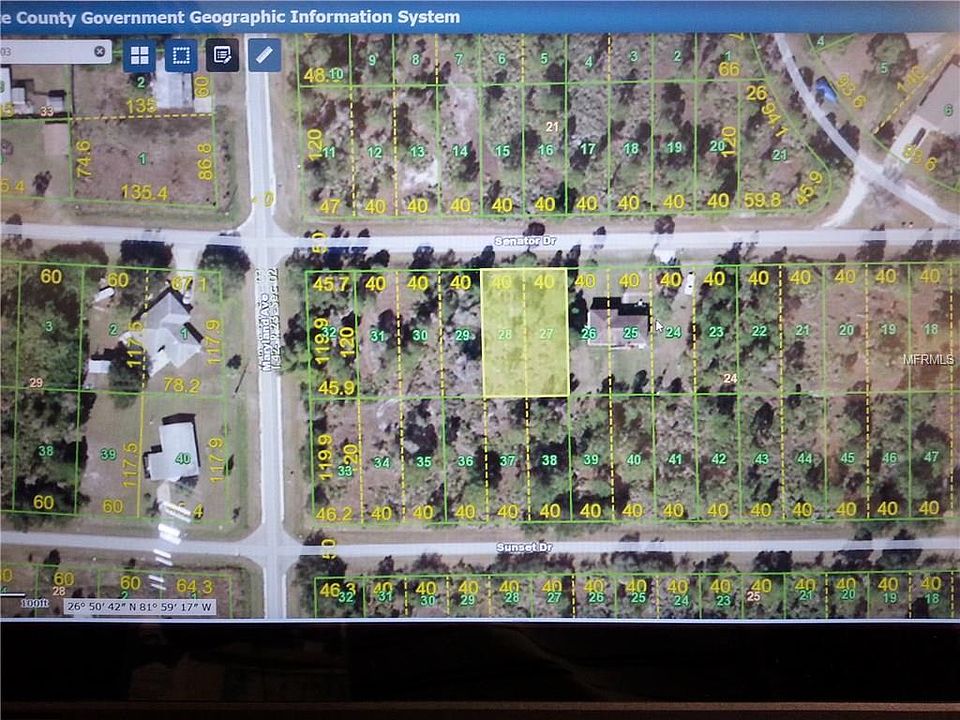
Task: Select the yellow highlighted parcel, lots 27-28
Action: pos(525,332)
